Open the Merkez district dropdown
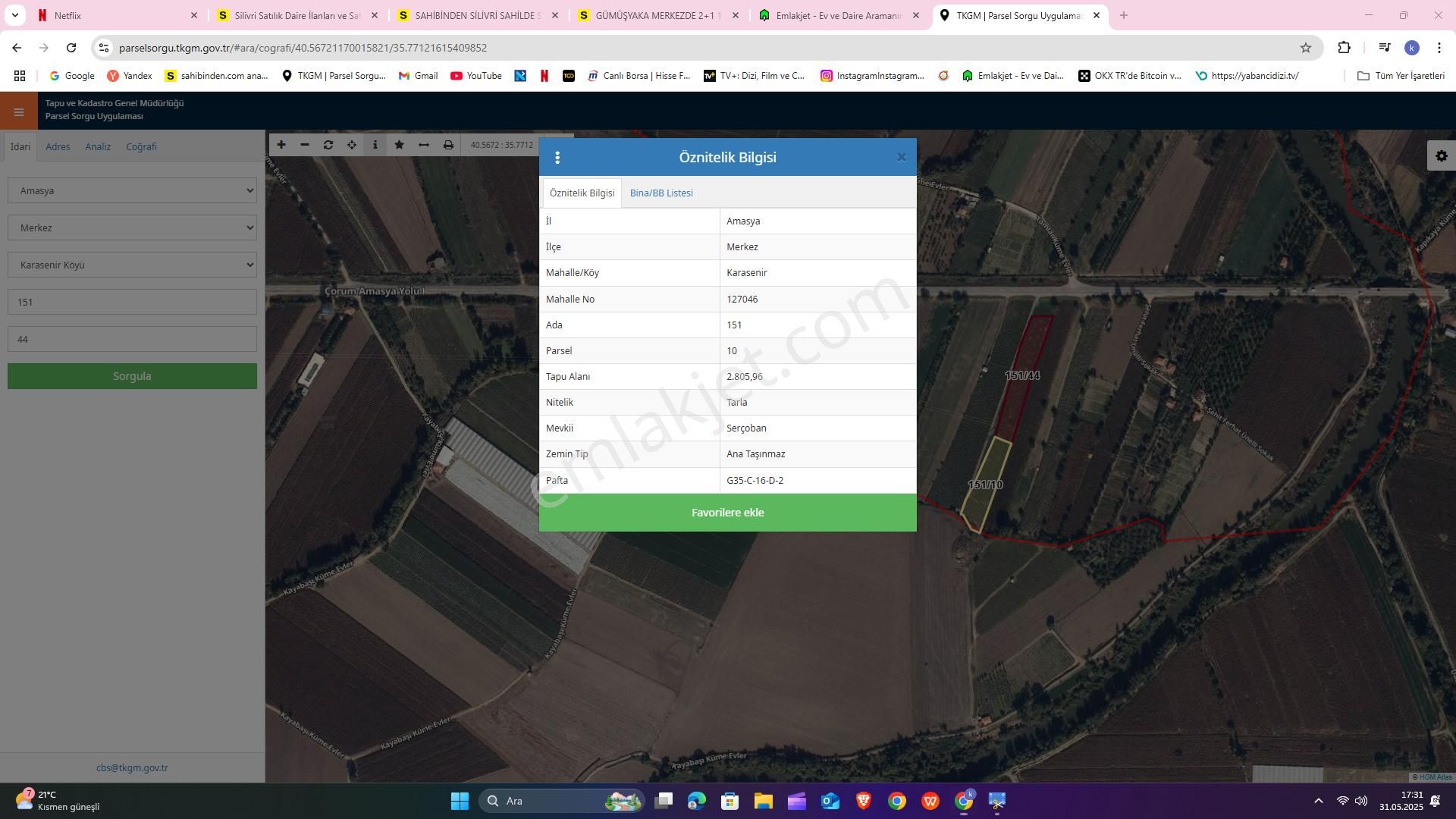 click(132, 227)
